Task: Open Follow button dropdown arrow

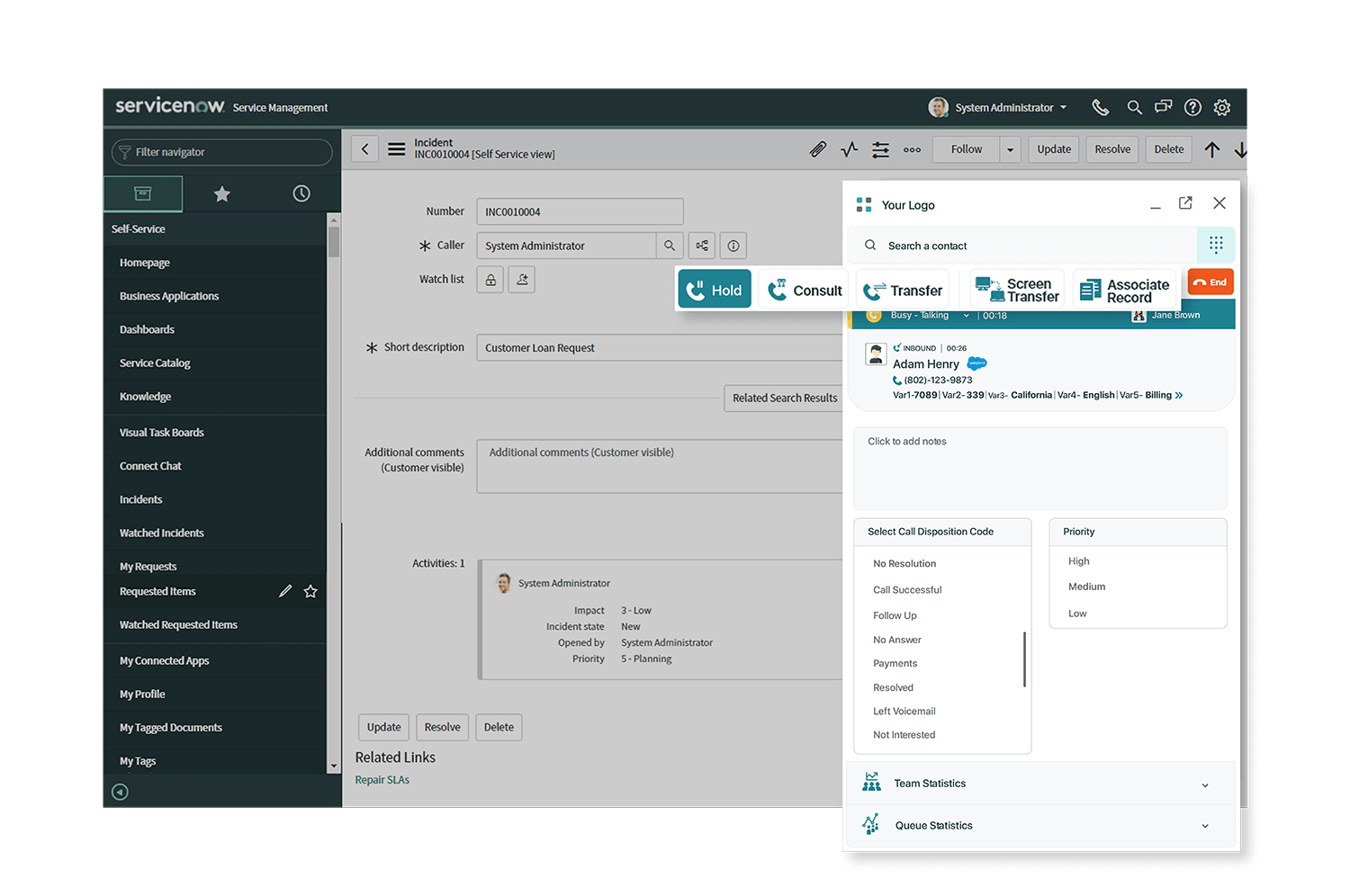Action: click(x=1011, y=149)
